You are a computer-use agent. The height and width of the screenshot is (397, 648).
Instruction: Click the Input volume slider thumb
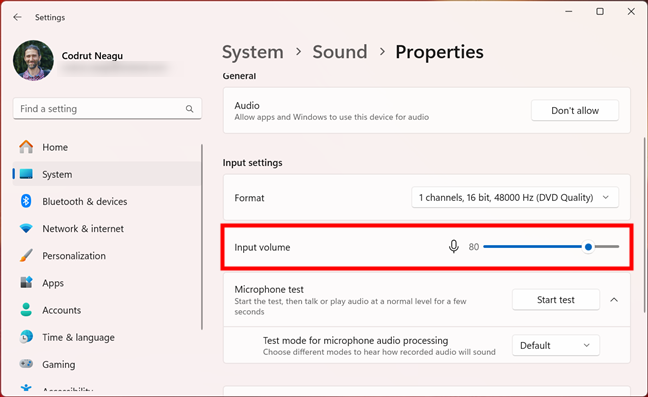[588, 247]
